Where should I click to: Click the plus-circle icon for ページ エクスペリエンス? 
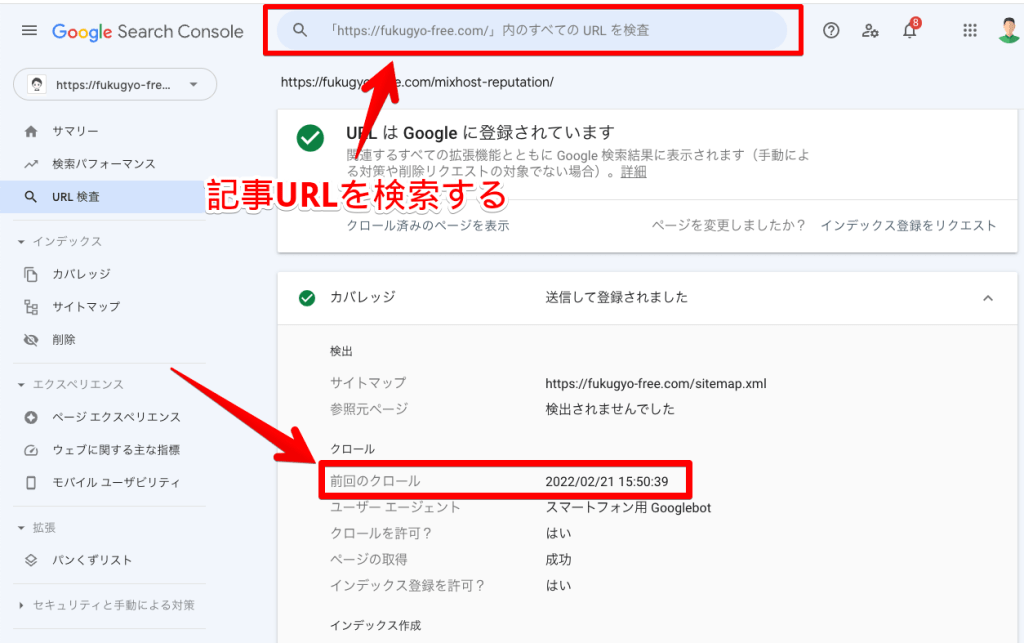click(31, 417)
